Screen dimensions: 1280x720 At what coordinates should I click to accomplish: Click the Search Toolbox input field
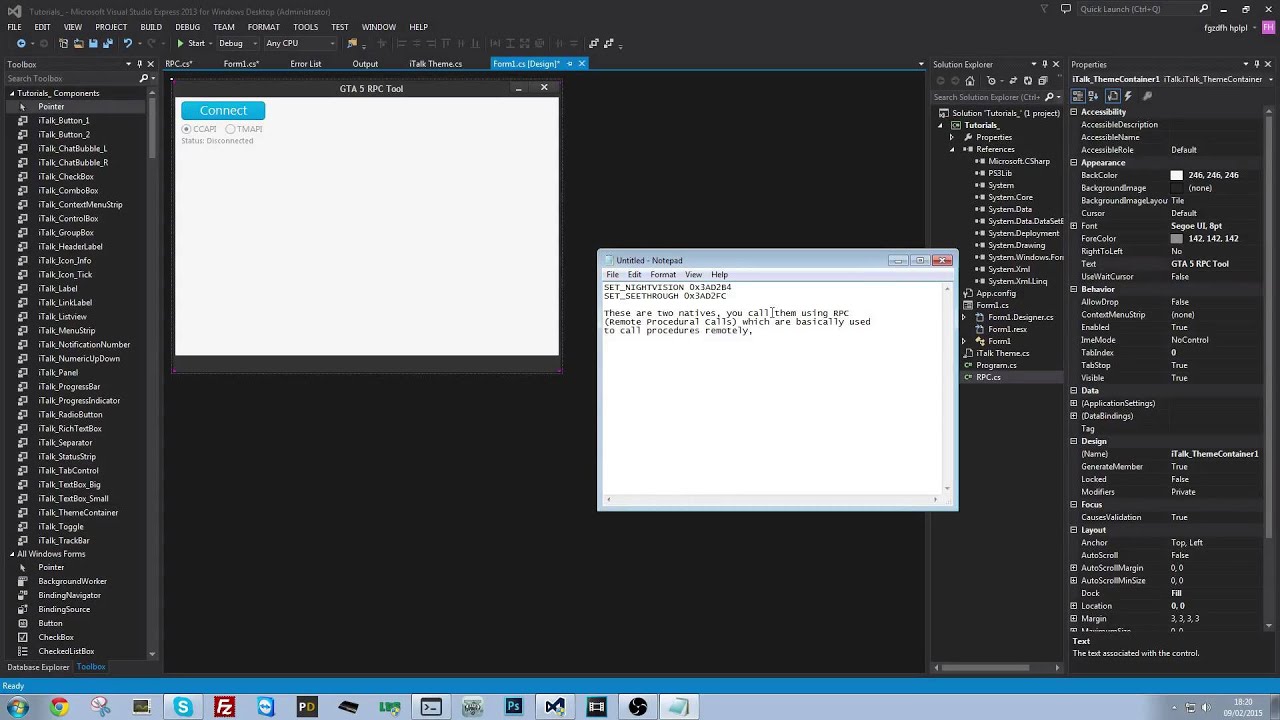pyautogui.click(x=70, y=78)
